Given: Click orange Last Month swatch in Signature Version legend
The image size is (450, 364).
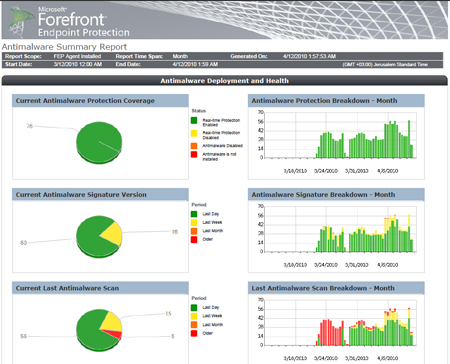Looking at the screenshot, I should (x=194, y=231).
